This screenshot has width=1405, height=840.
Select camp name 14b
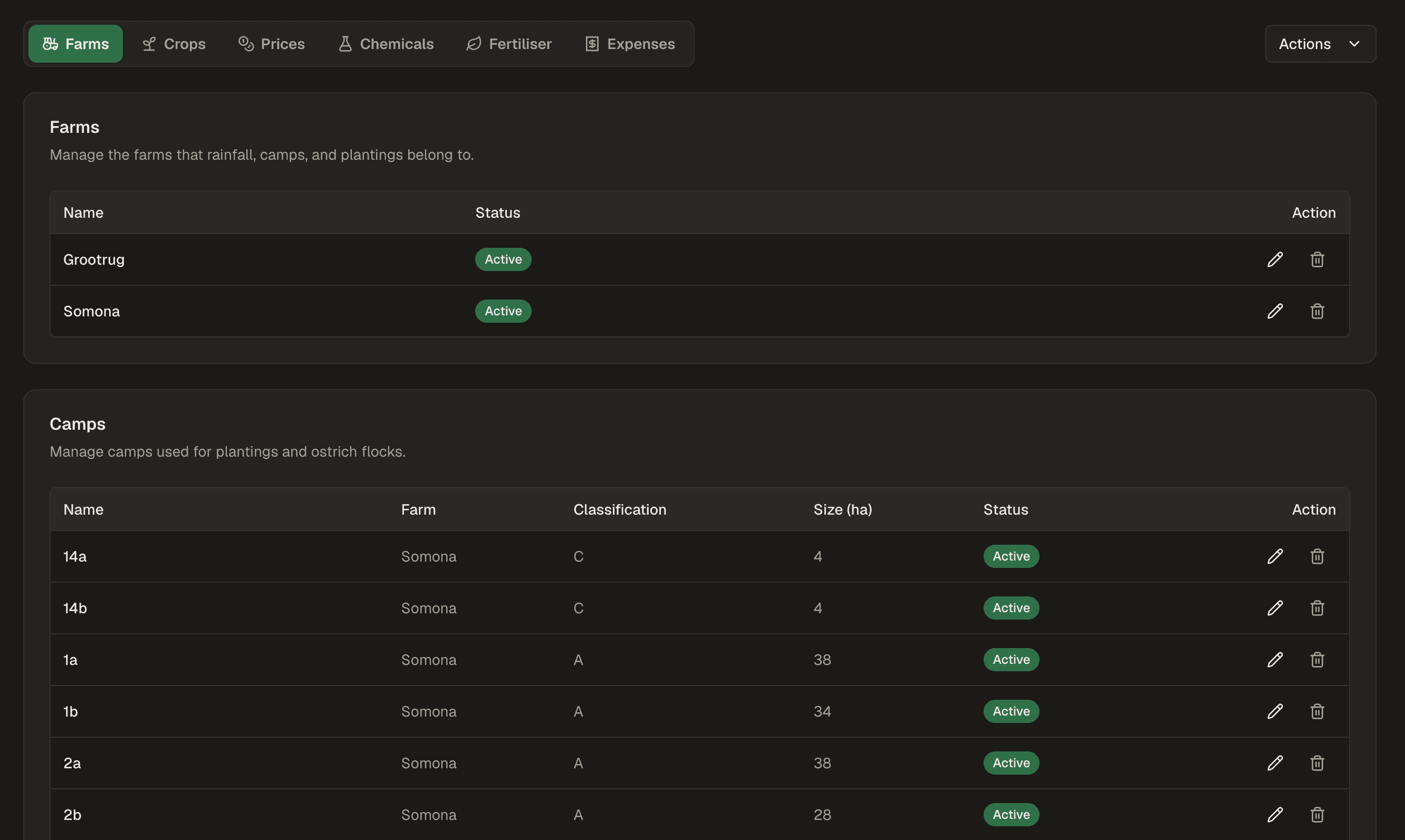point(75,608)
